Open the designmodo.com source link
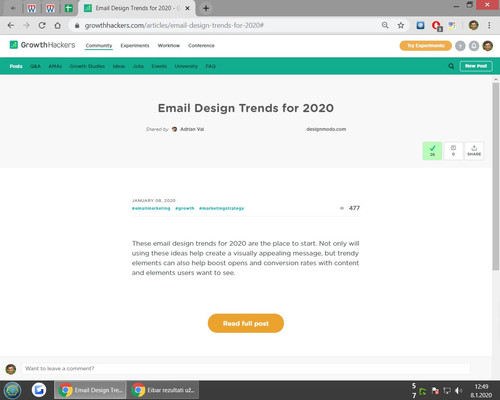Image resolution: width=500 pixels, height=400 pixels. (326, 129)
